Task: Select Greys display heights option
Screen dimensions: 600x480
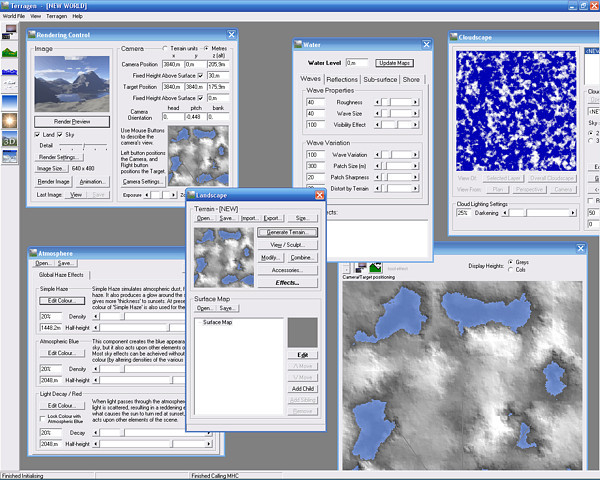Action: point(510,262)
